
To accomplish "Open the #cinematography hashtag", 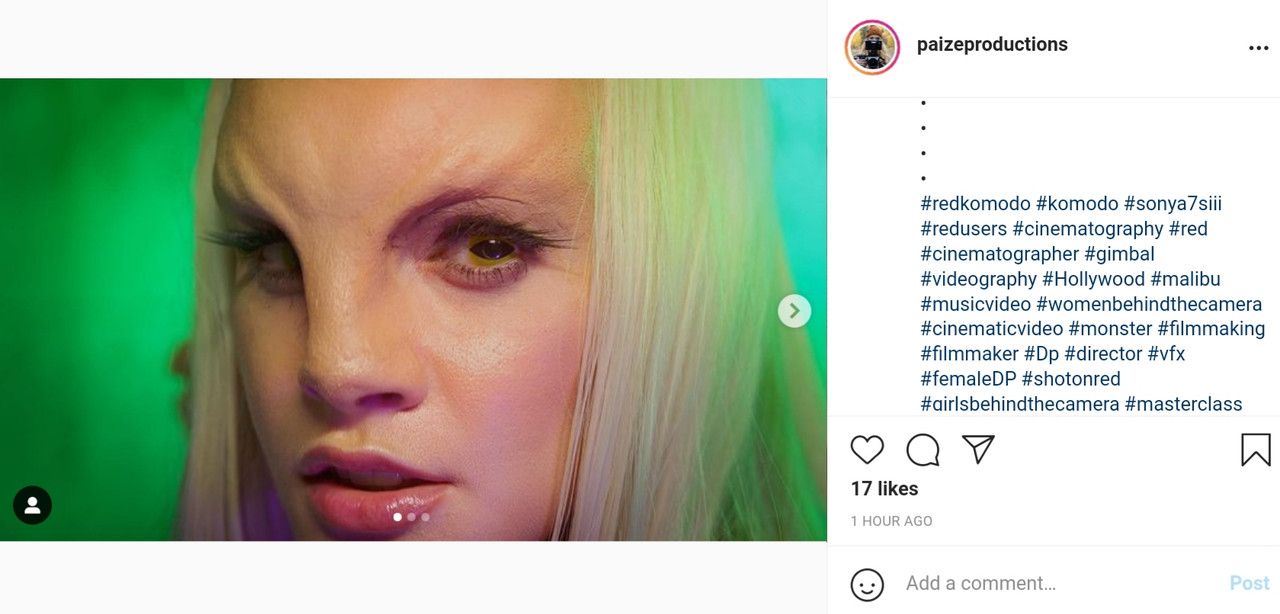I will [x=1088, y=229].
